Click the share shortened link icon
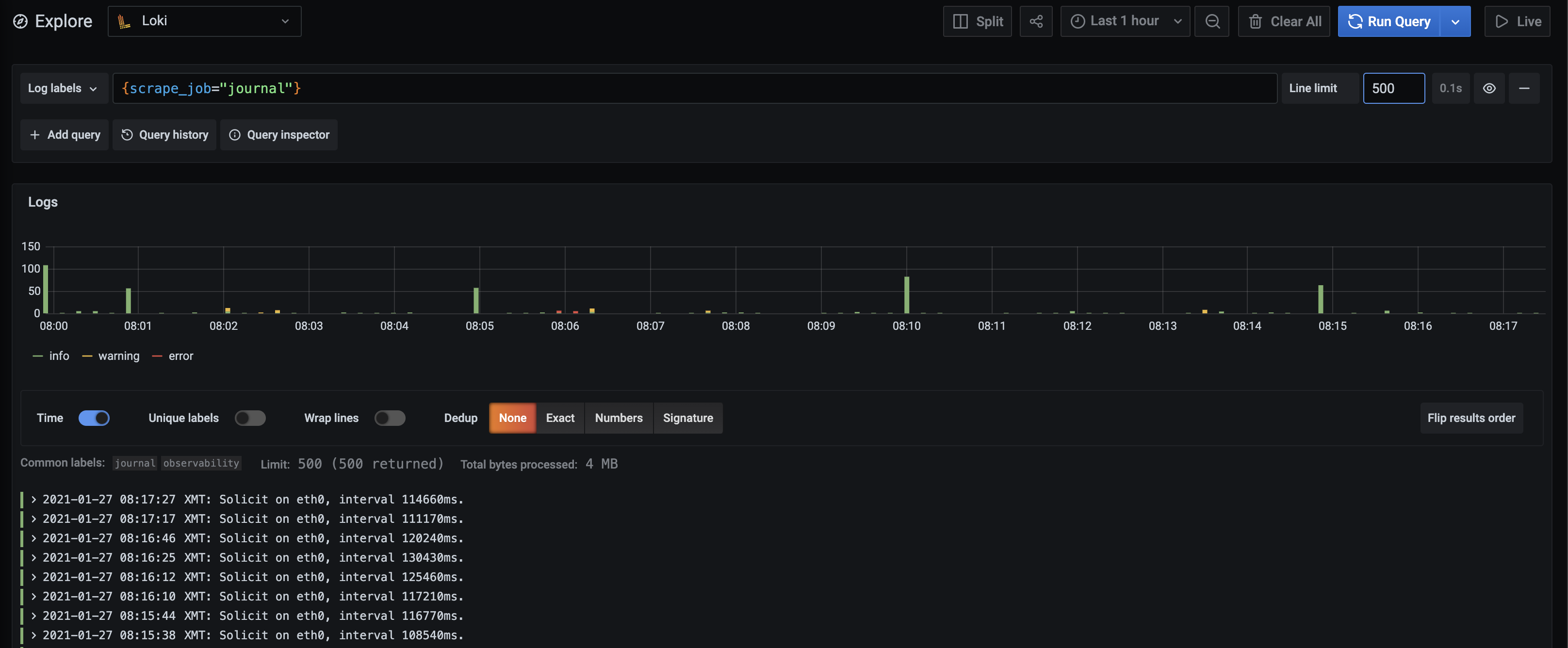The height and width of the screenshot is (648, 1568). point(1037,21)
